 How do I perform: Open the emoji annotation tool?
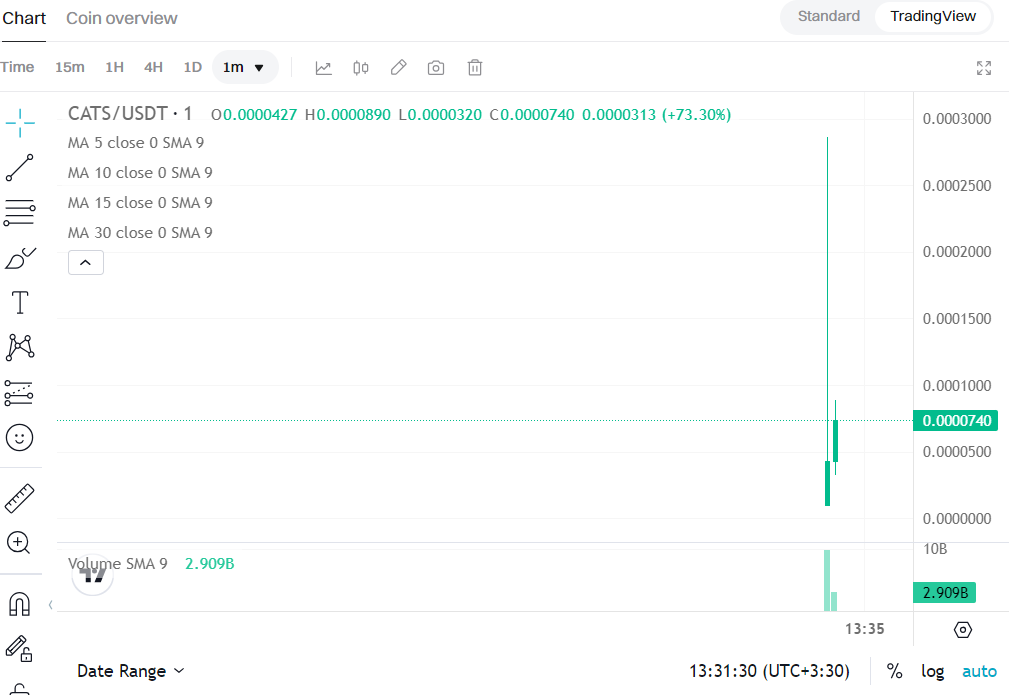[x=20, y=437]
